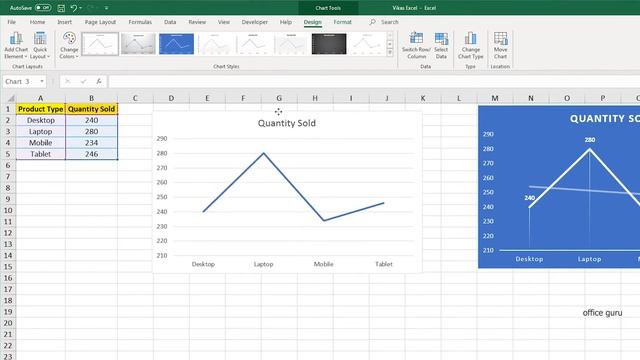Click the Select All corner triangle
The image size is (640, 360).
11,98
